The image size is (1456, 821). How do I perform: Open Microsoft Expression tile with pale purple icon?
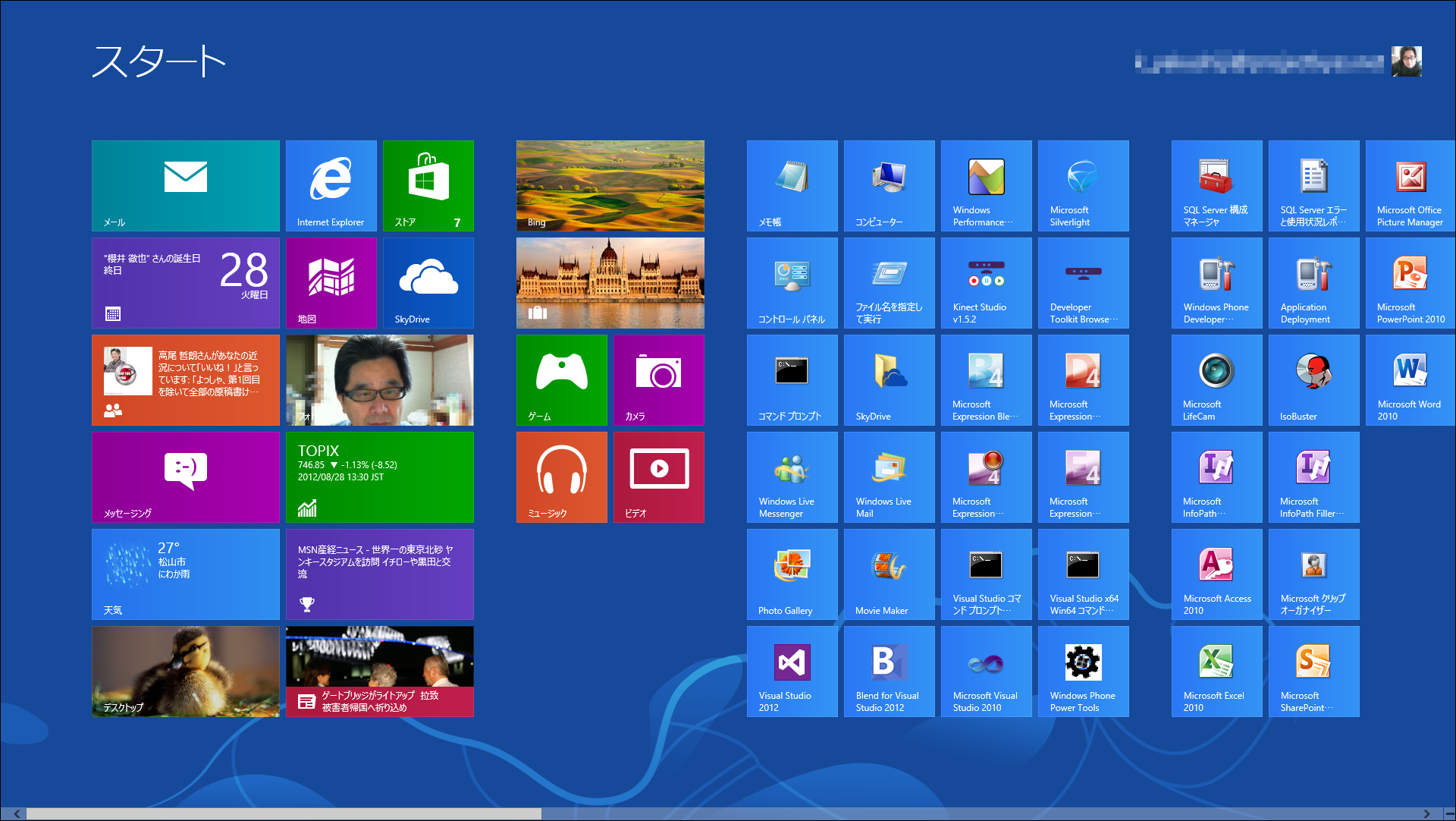(x=1084, y=477)
